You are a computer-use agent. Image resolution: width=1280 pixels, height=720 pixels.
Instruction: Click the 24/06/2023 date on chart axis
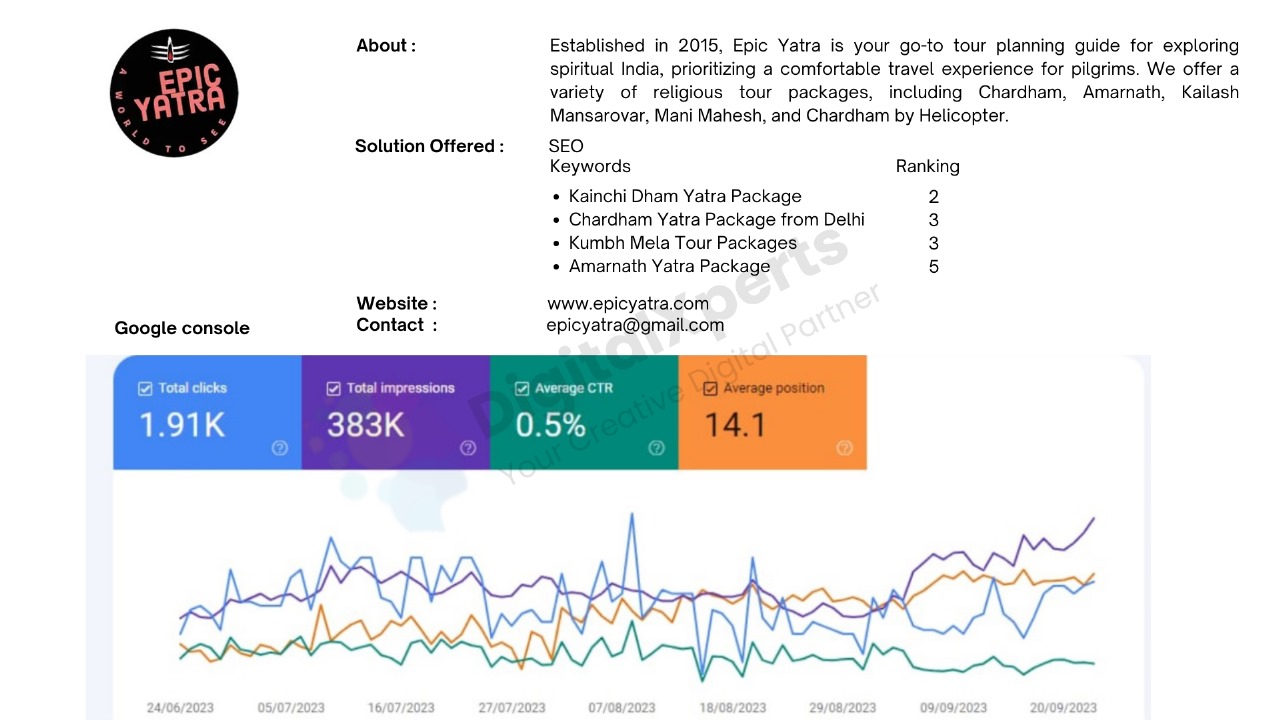point(180,708)
